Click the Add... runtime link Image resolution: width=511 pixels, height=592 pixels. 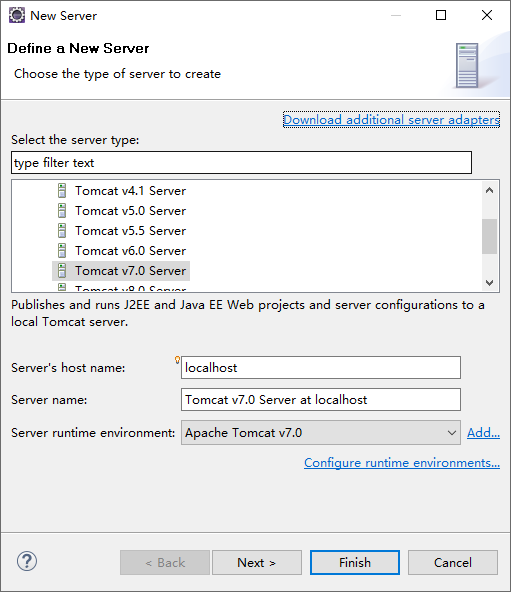(483, 433)
